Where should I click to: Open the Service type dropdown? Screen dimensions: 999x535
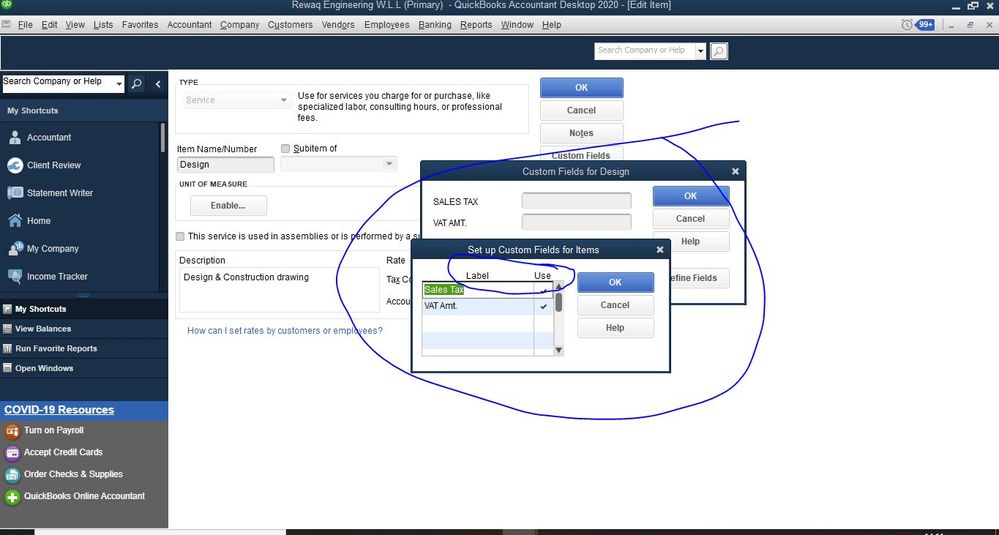284,101
